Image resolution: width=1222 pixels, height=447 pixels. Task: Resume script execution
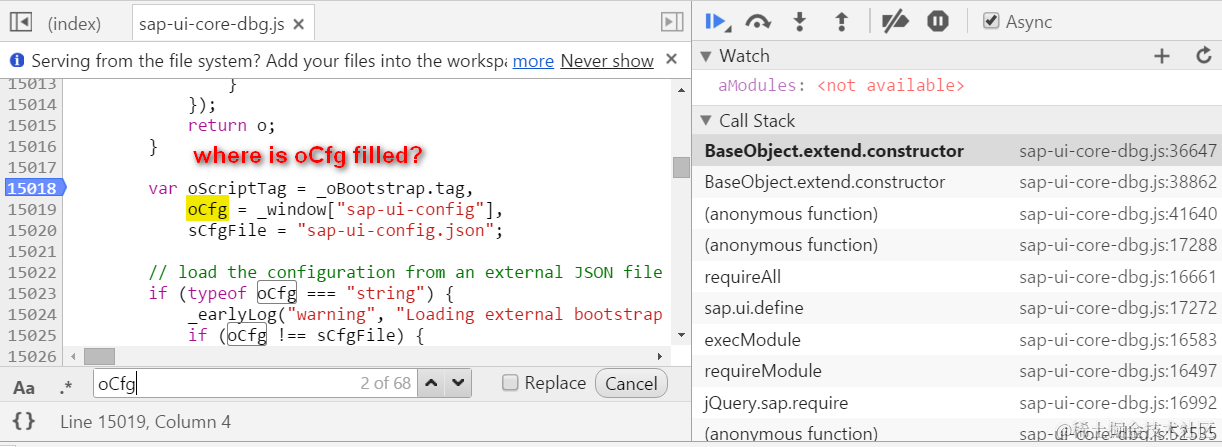click(x=717, y=21)
